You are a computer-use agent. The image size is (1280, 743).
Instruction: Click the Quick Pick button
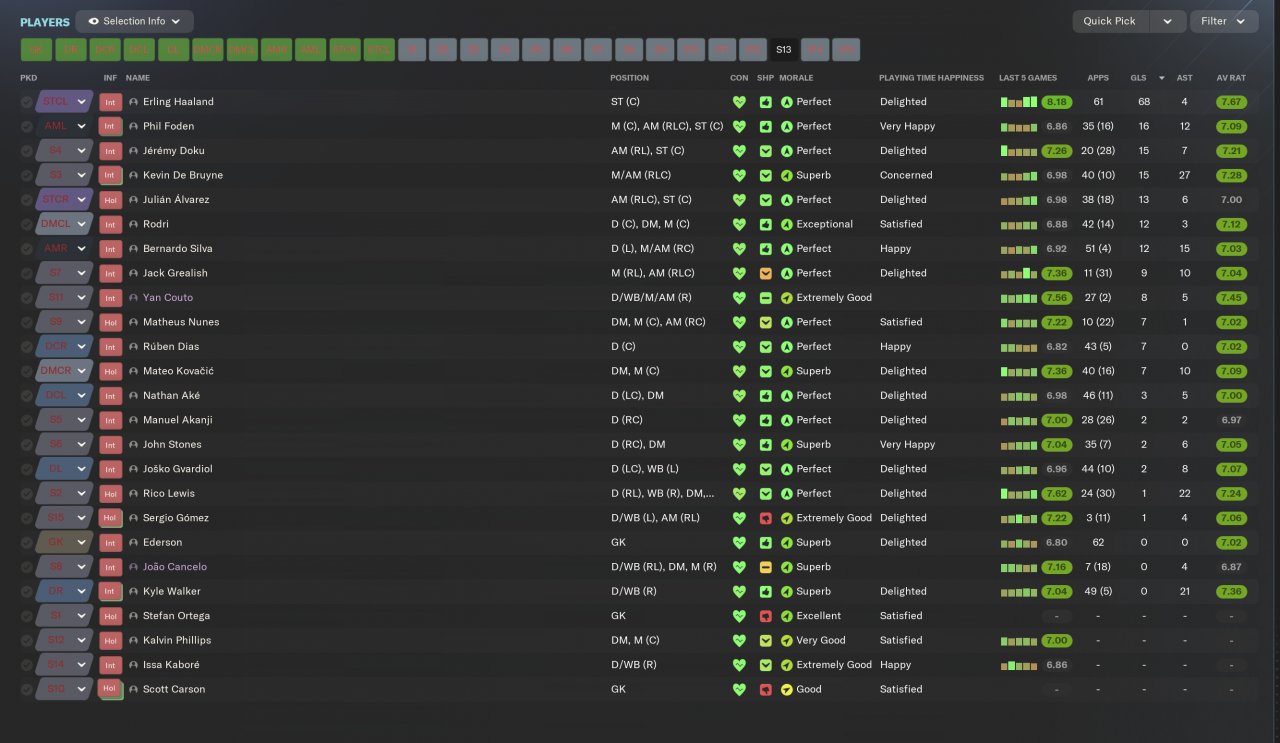tap(1111, 21)
